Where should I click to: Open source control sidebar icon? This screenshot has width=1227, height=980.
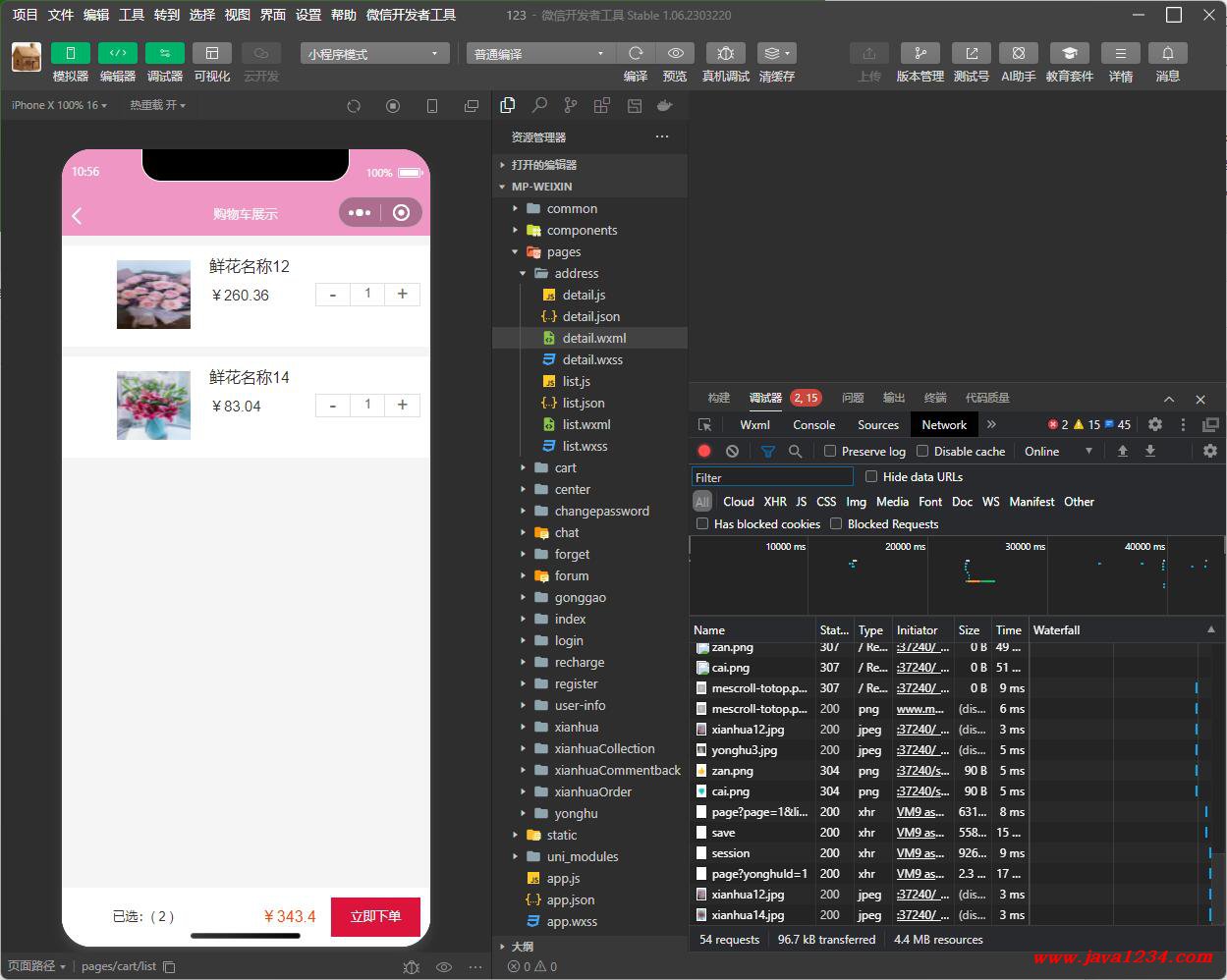pyautogui.click(x=571, y=106)
